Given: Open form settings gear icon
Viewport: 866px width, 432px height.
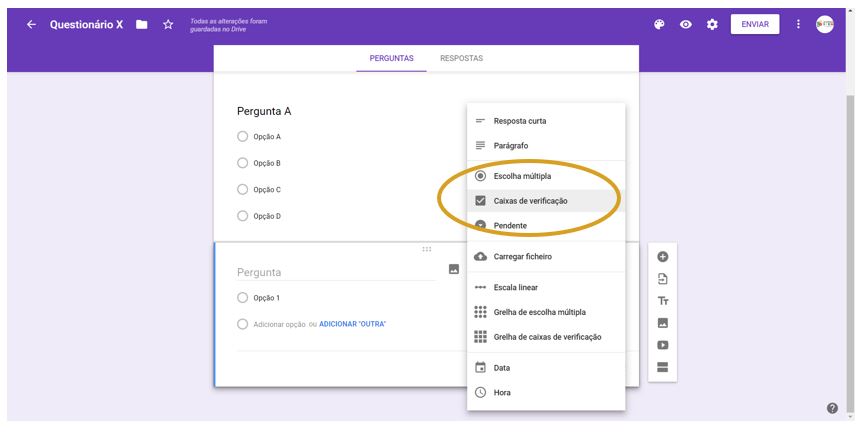Looking at the screenshot, I should pyautogui.click(x=712, y=25).
